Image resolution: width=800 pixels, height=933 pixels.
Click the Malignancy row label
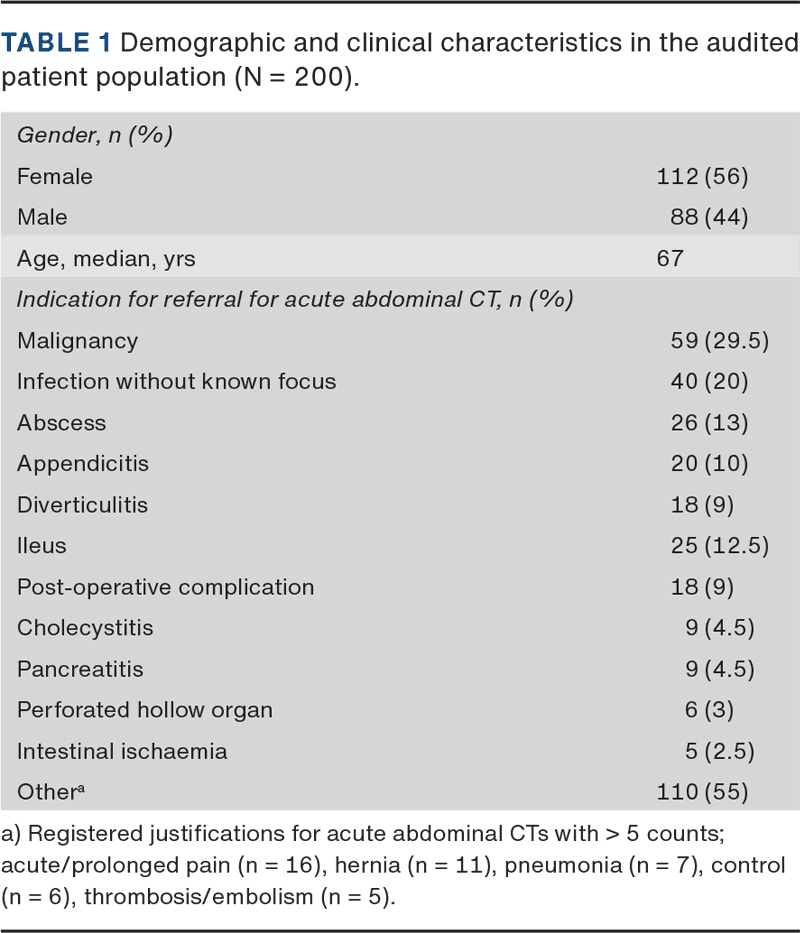(x=77, y=341)
